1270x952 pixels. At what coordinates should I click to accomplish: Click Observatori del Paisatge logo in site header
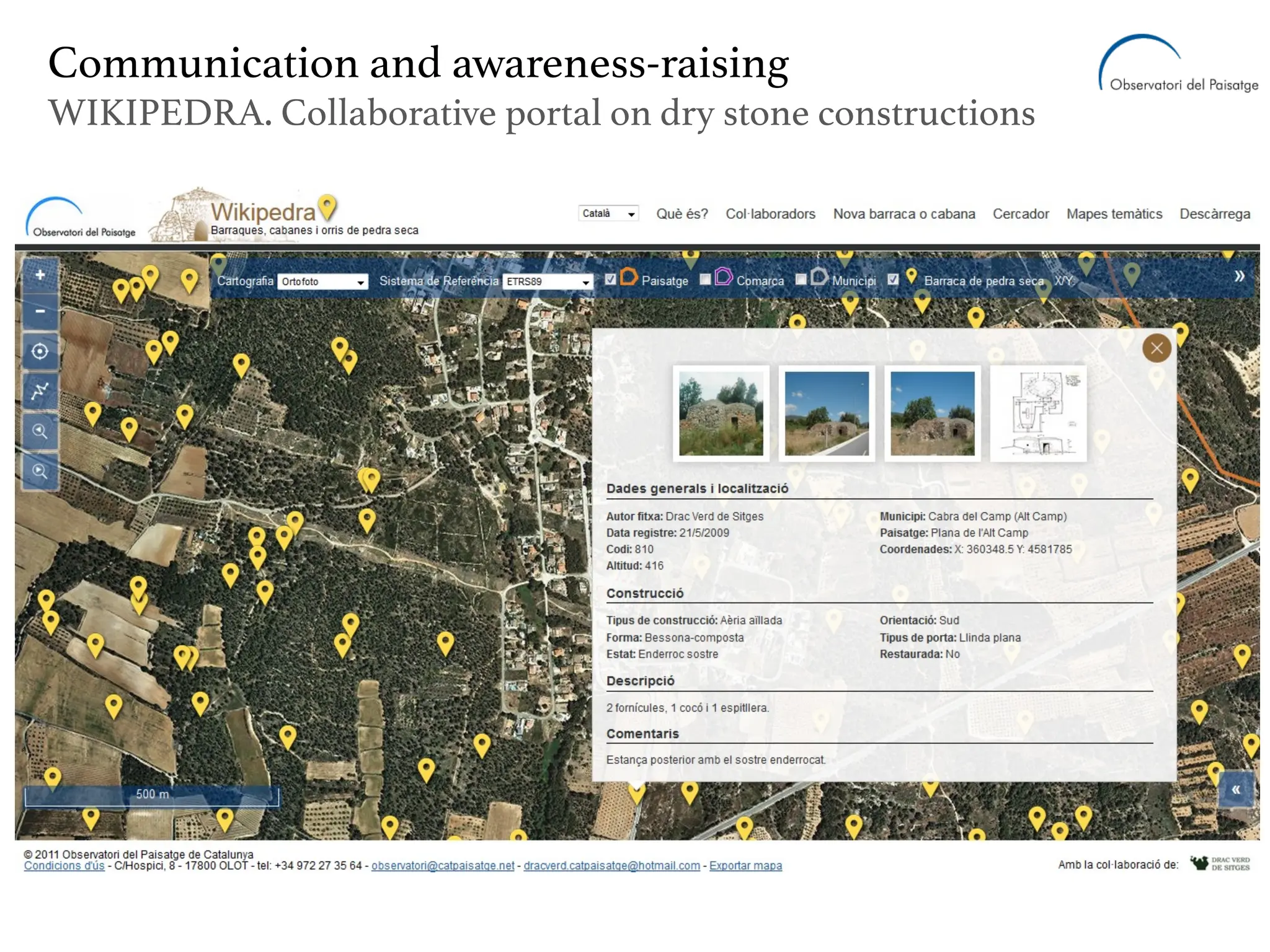[x=81, y=218]
